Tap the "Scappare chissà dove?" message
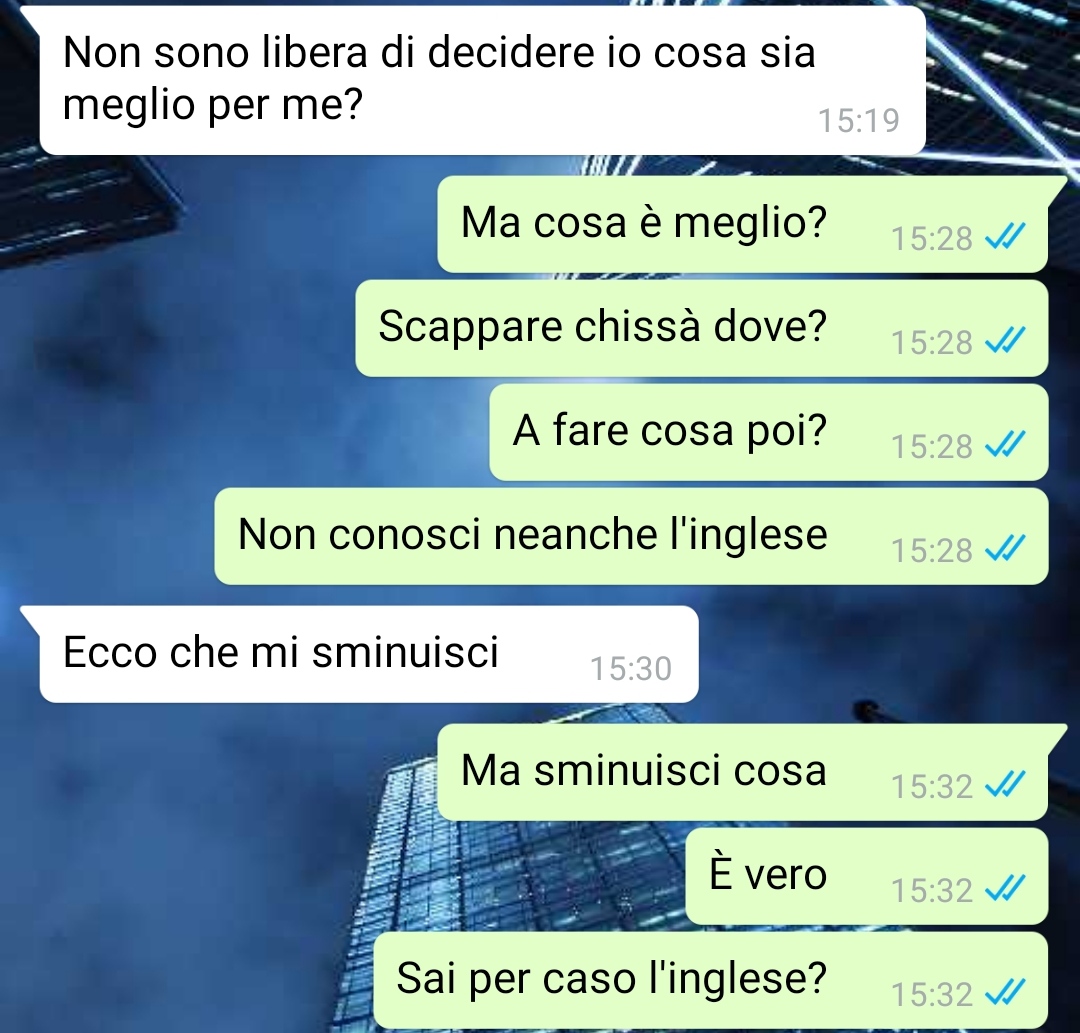 (702, 328)
